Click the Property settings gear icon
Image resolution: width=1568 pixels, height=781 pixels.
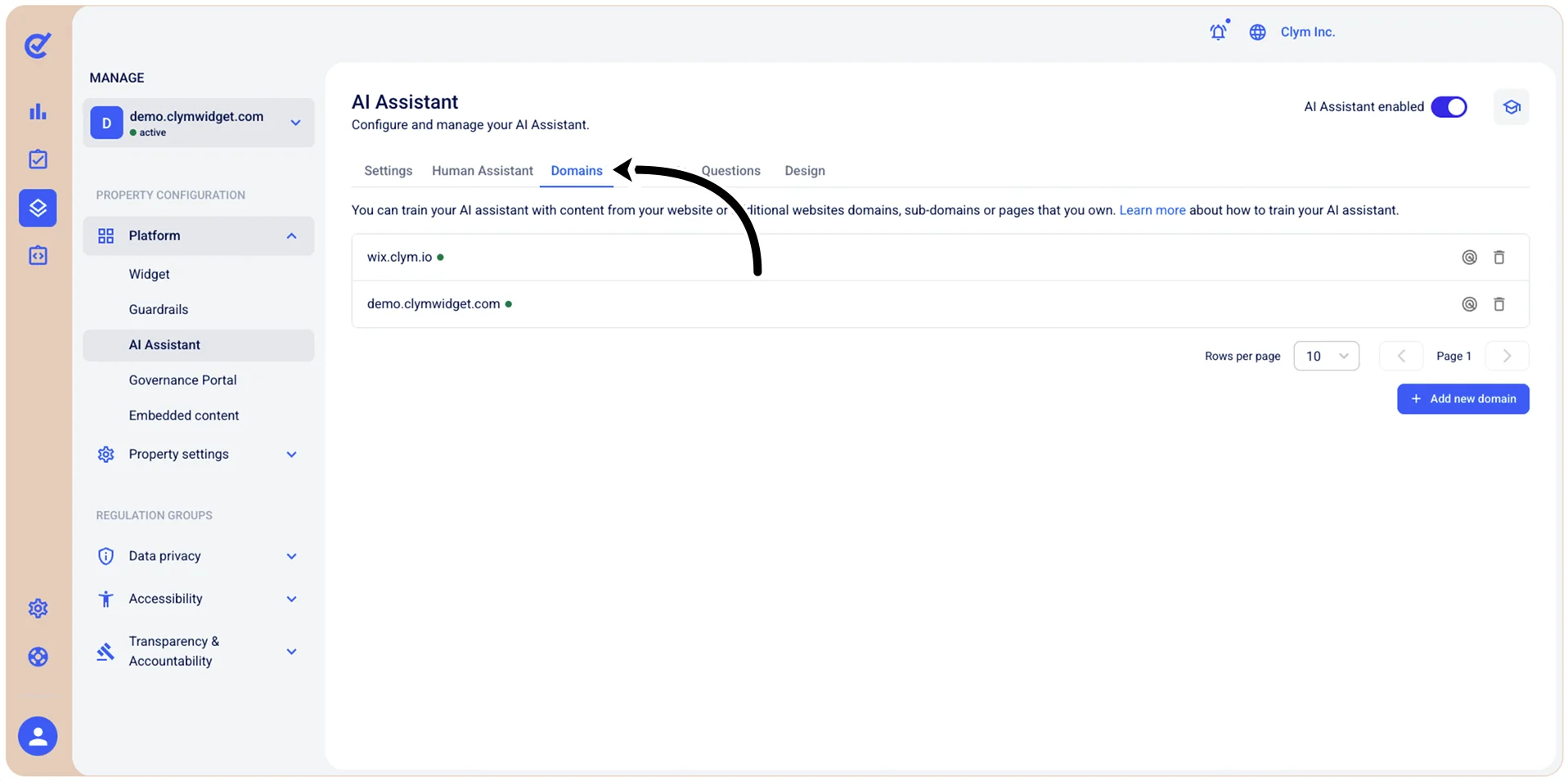pyautogui.click(x=106, y=455)
